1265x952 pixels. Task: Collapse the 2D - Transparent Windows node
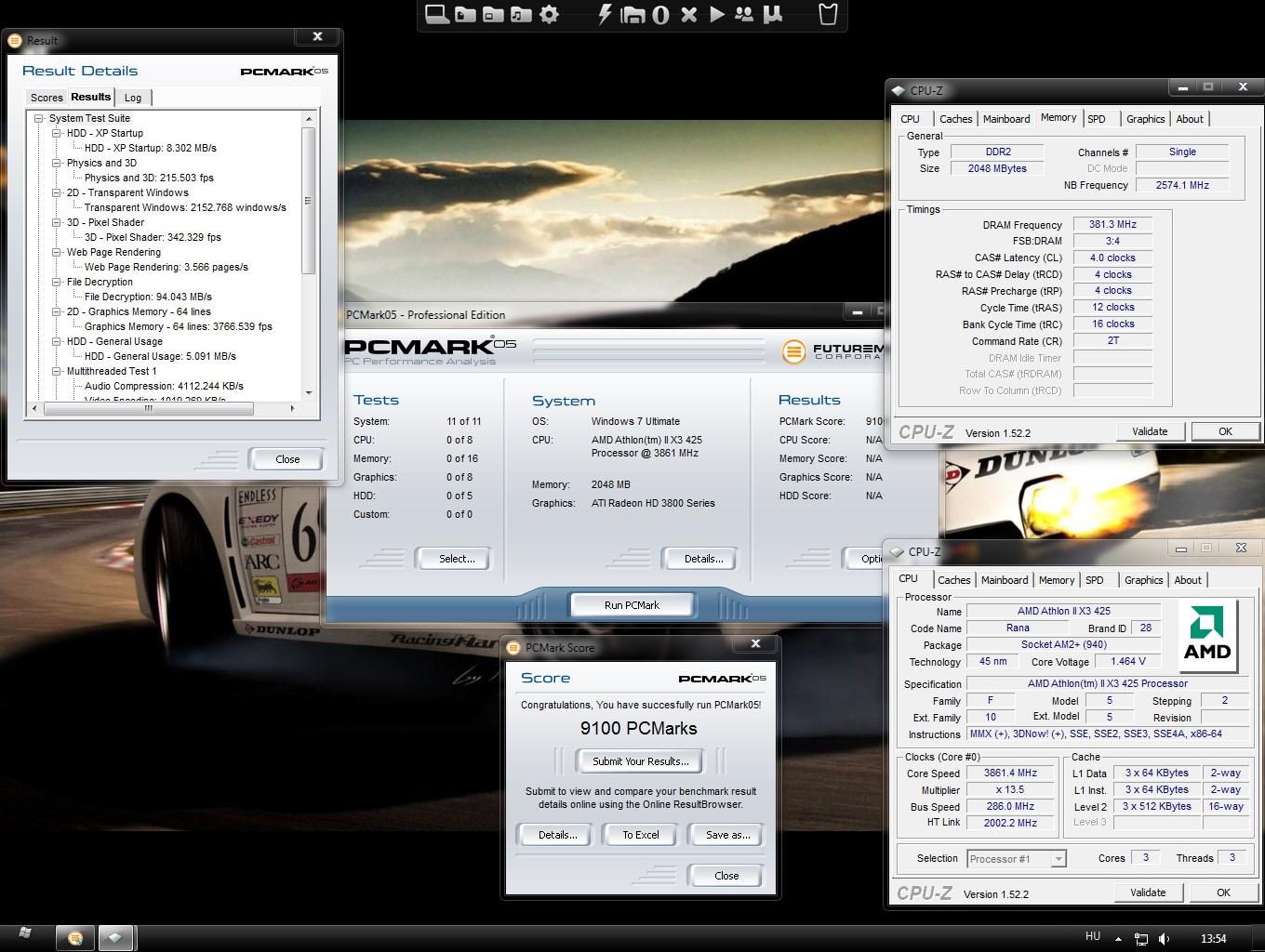57,192
